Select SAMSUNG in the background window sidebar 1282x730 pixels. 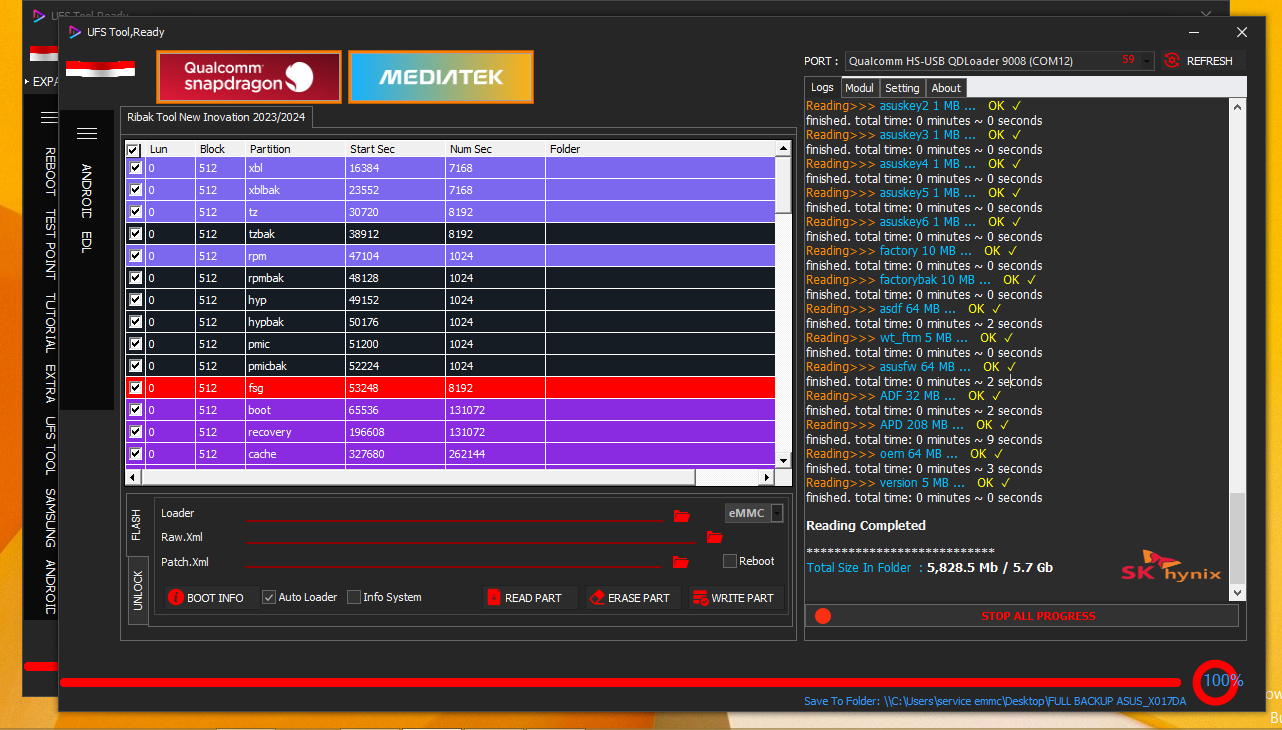[x=50, y=517]
